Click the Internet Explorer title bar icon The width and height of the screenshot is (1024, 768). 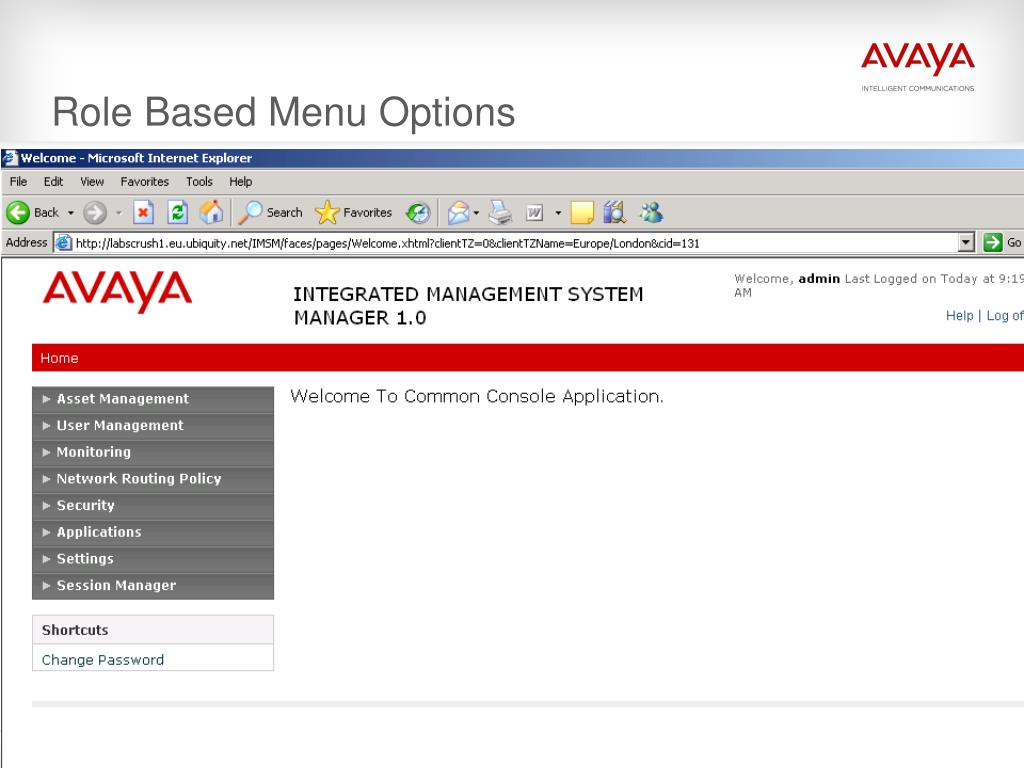(10, 158)
